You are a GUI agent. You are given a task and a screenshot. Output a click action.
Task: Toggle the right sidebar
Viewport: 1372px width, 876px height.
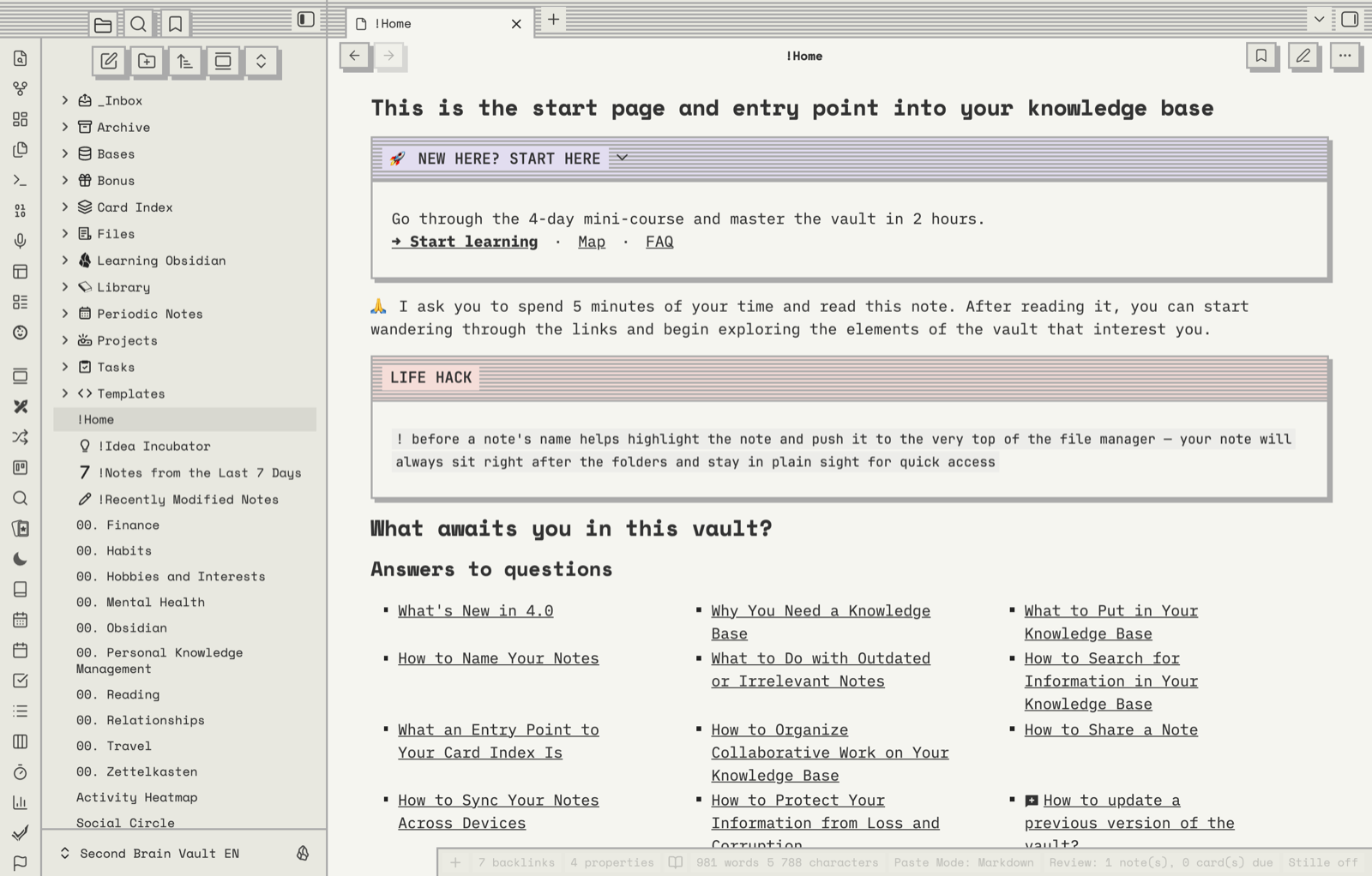pos(1350,19)
